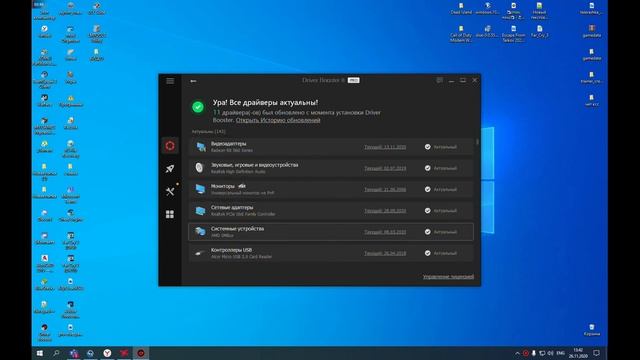Open current driver date link for Видеоадаптеры
This screenshot has width=640, height=360.
pos(385,147)
